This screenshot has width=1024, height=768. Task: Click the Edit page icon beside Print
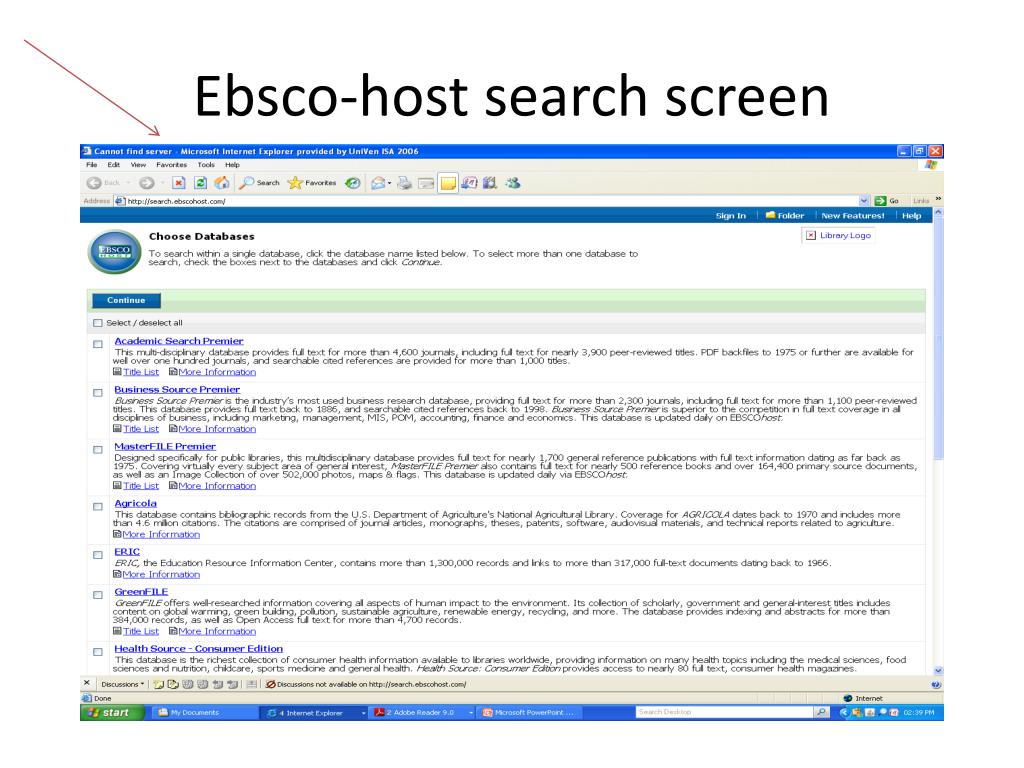[426, 184]
